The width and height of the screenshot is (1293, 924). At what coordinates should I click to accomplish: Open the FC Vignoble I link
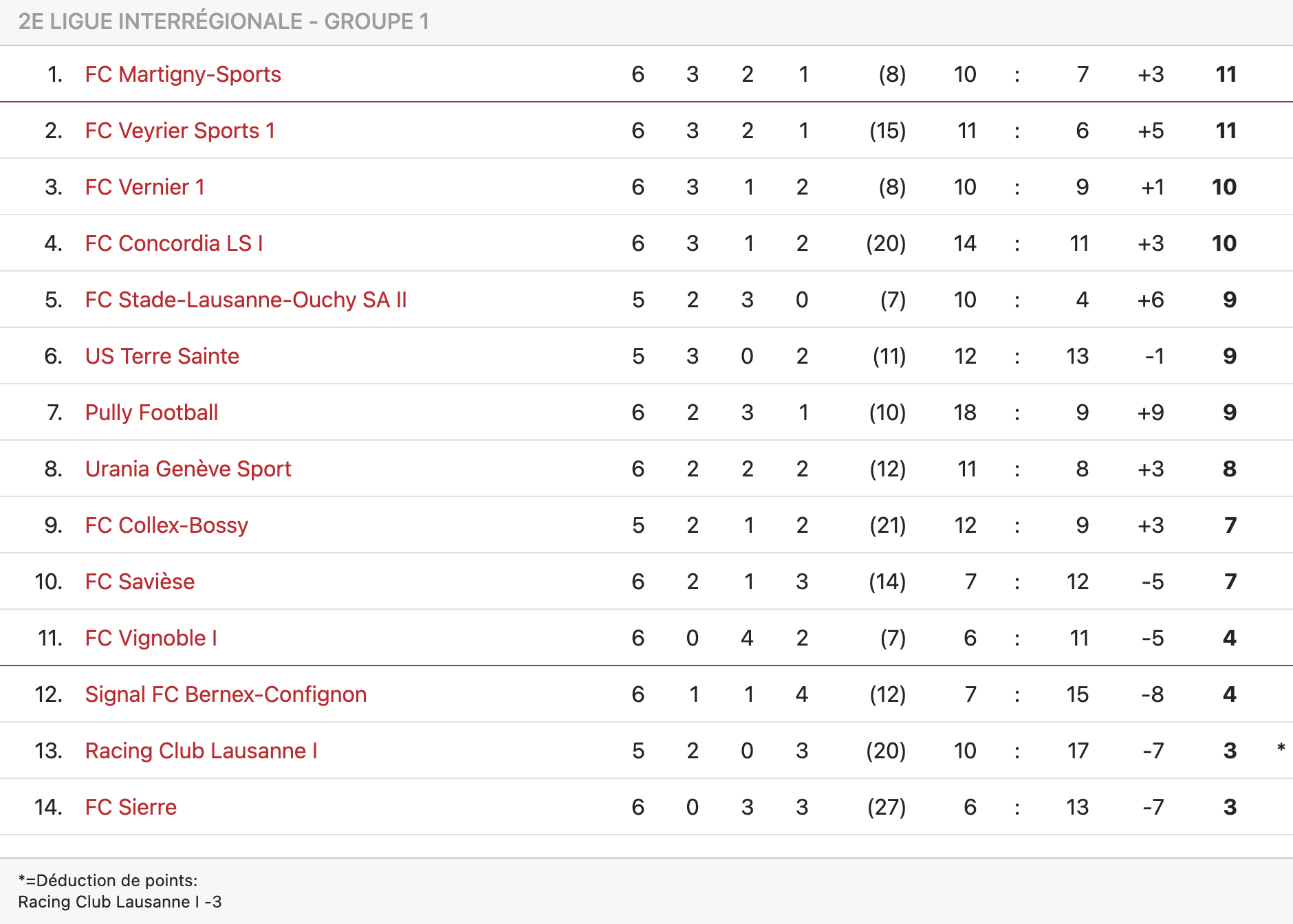click(151, 638)
